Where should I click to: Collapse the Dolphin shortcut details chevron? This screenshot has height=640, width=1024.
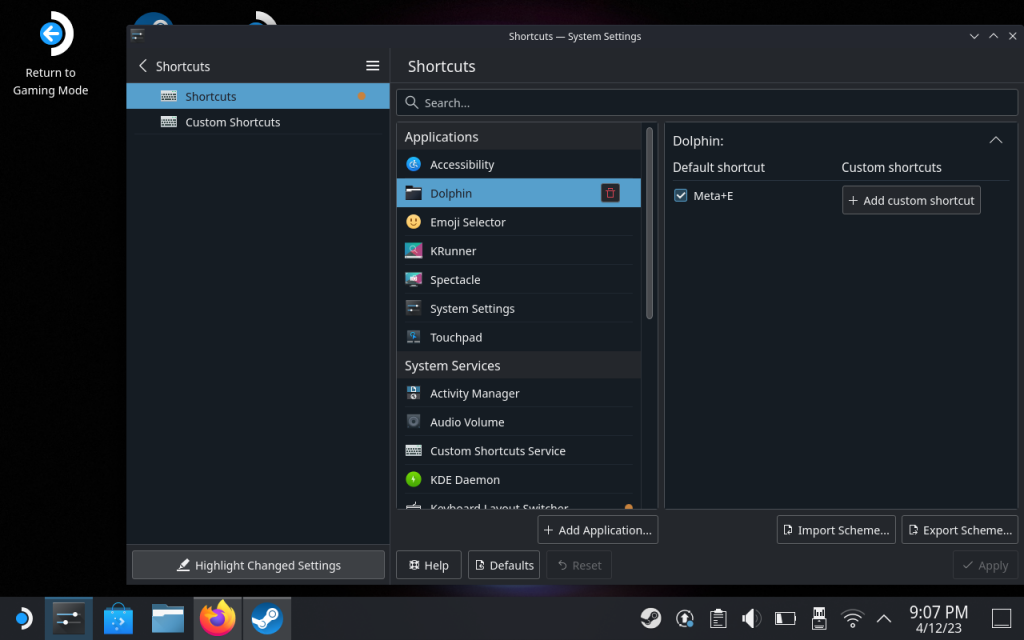coord(995,141)
